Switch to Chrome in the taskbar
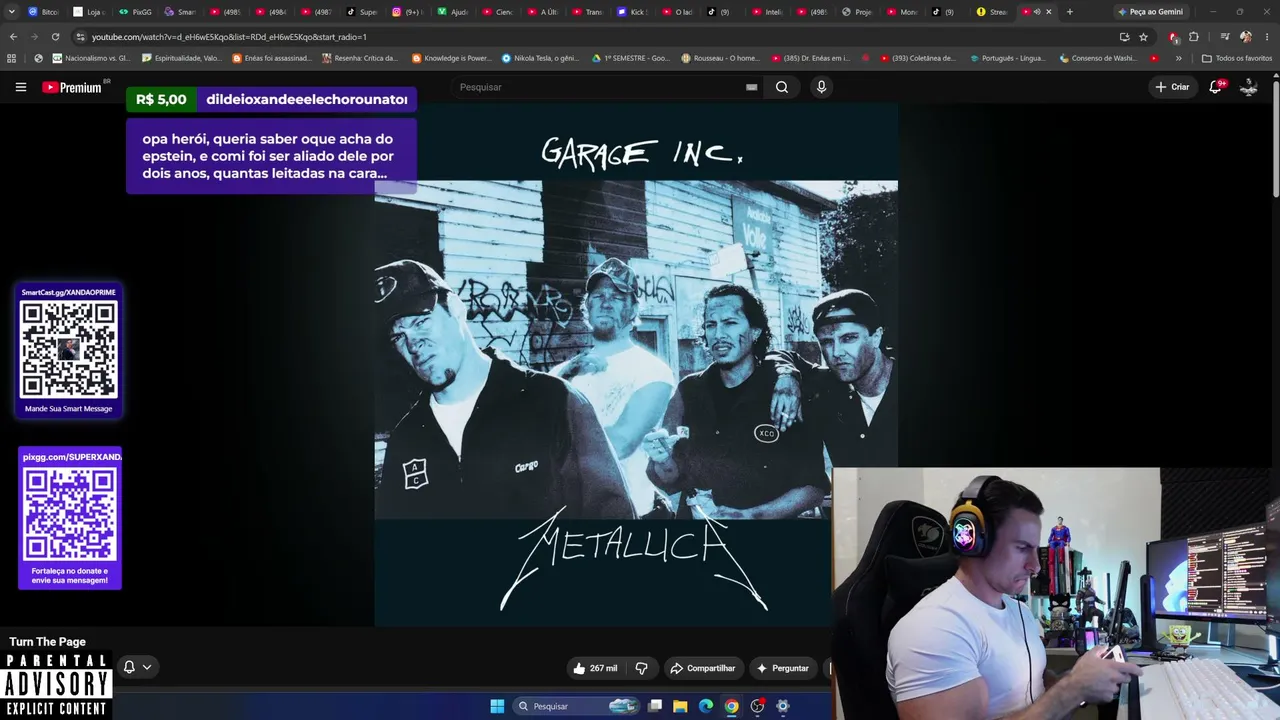 (732, 706)
